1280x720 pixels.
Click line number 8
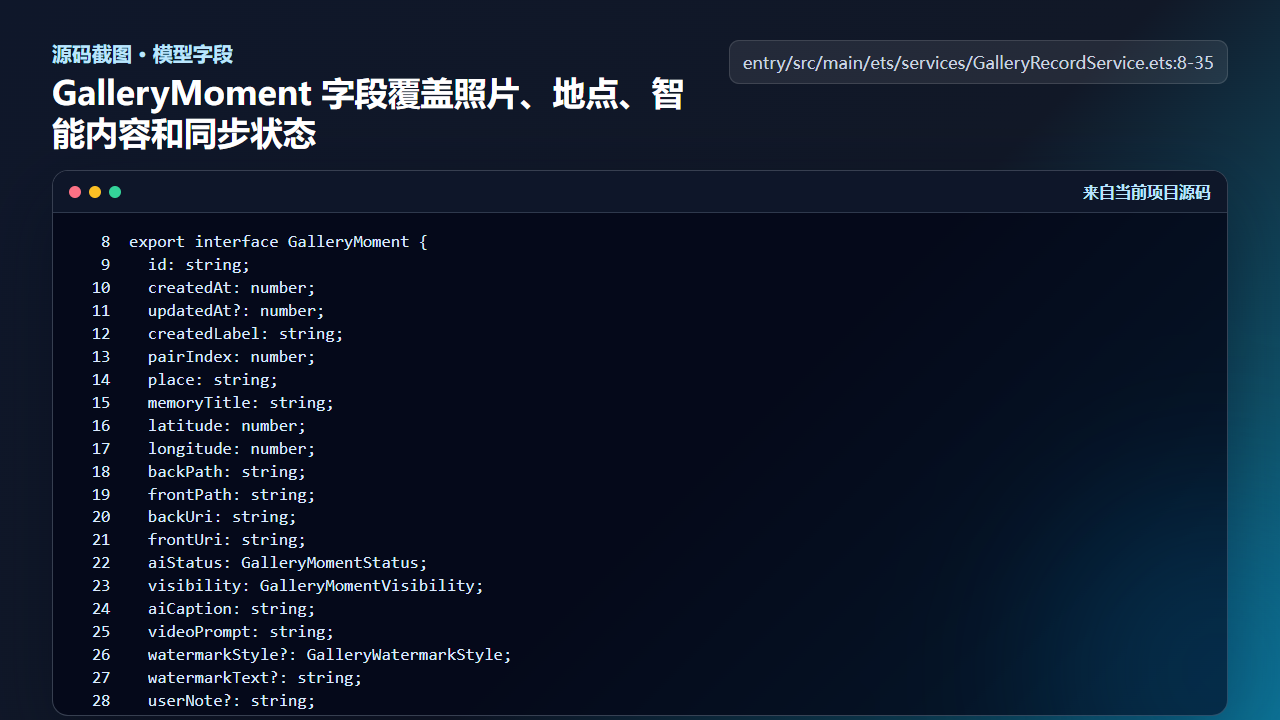click(106, 242)
